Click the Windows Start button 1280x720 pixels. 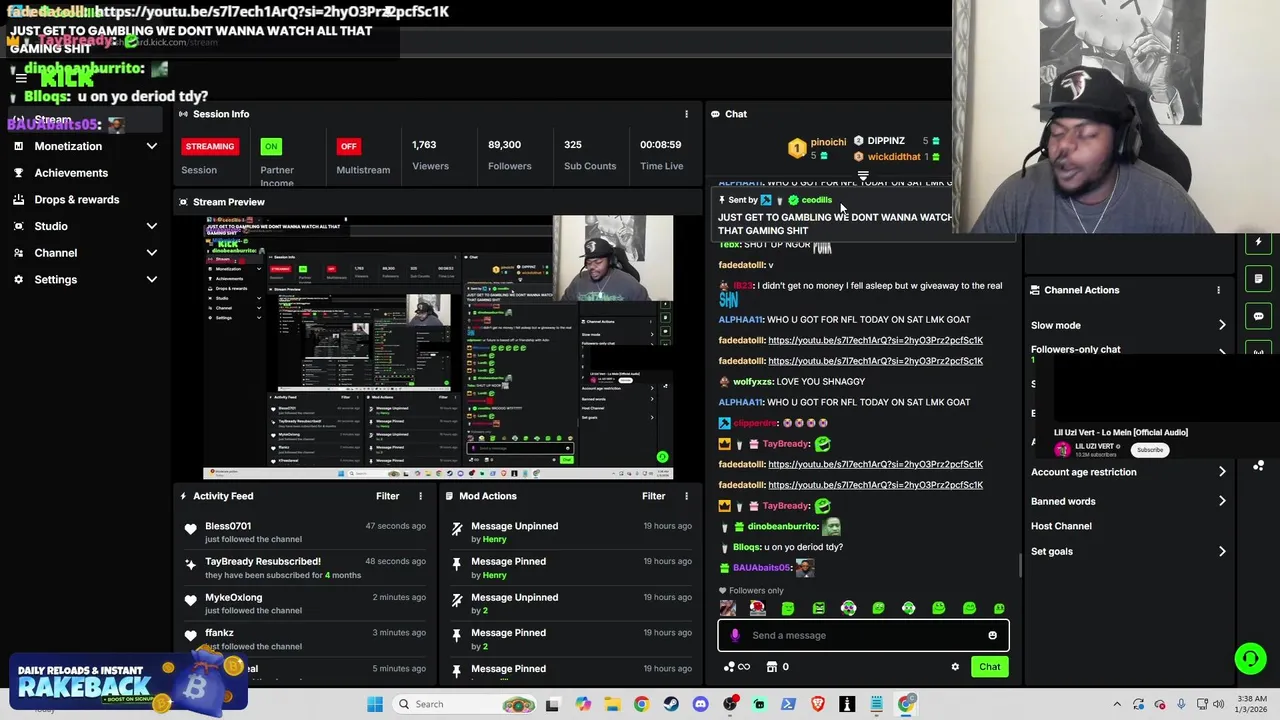[x=375, y=704]
